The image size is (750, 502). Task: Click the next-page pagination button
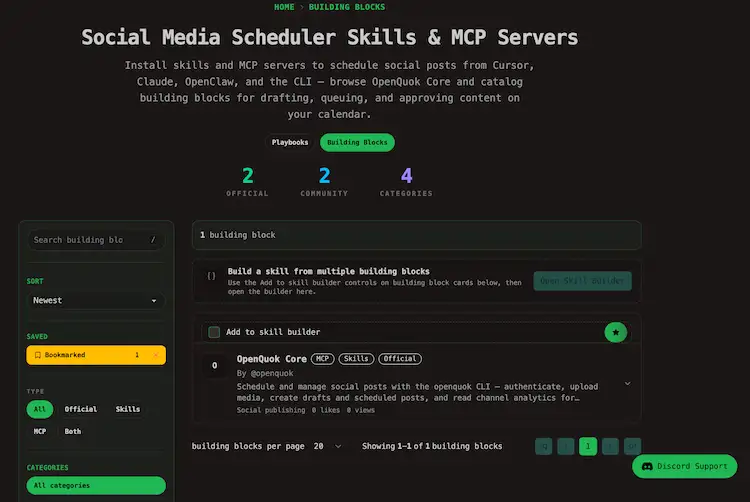(x=610, y=446)
